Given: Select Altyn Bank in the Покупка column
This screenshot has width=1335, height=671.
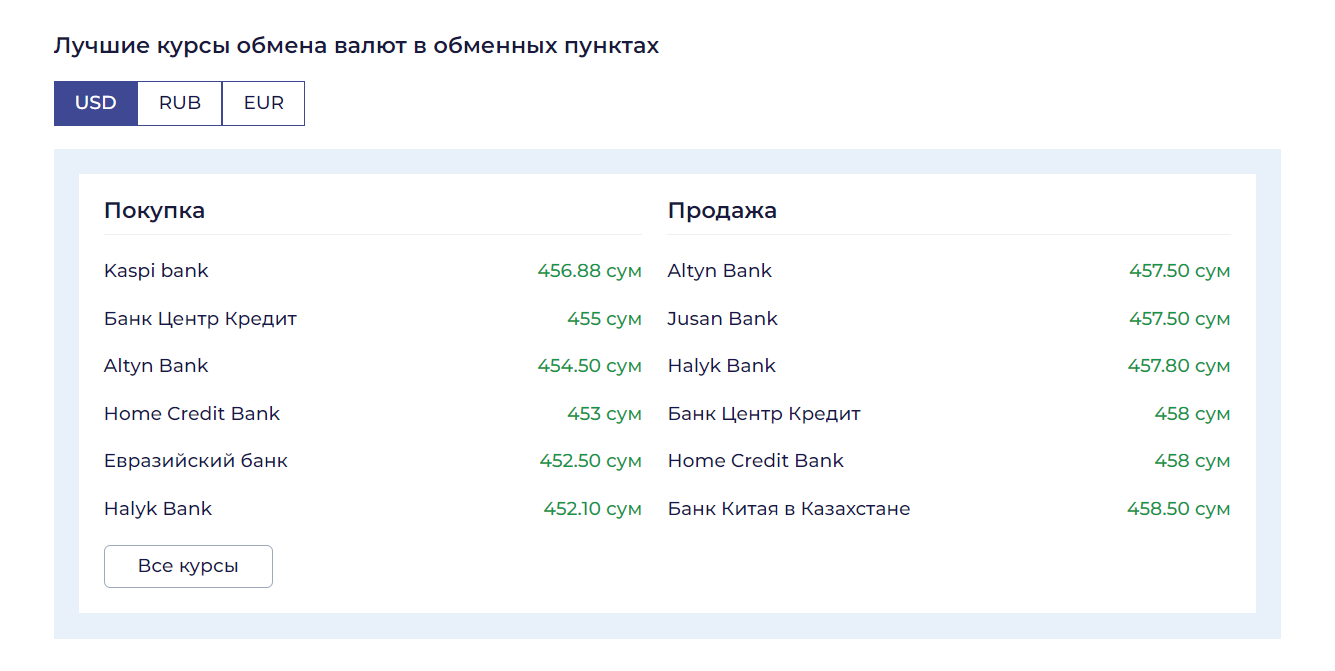Looking at the screenshot, I should (156, 366).
